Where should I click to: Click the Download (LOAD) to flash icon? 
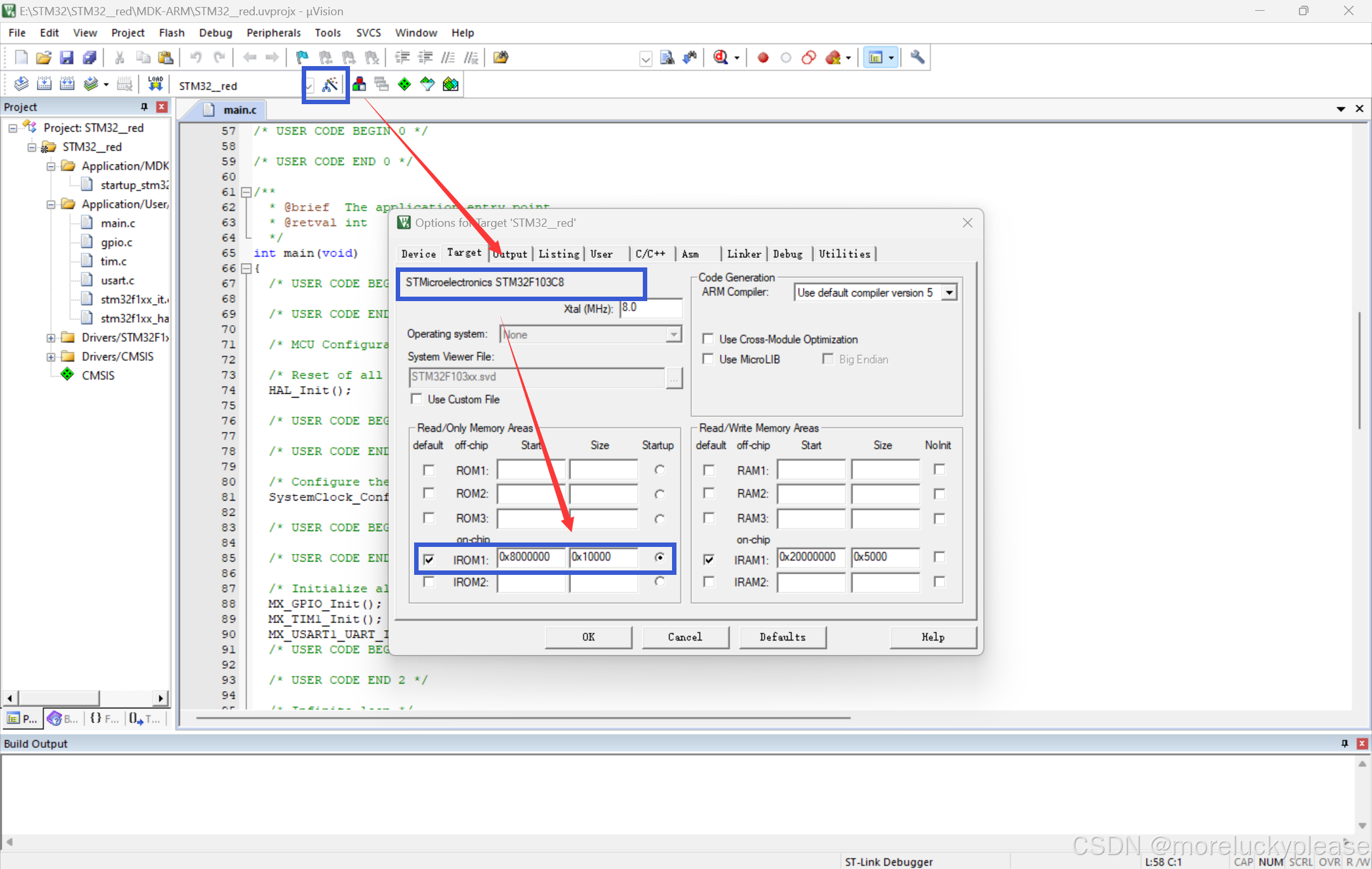pos(156,84)
